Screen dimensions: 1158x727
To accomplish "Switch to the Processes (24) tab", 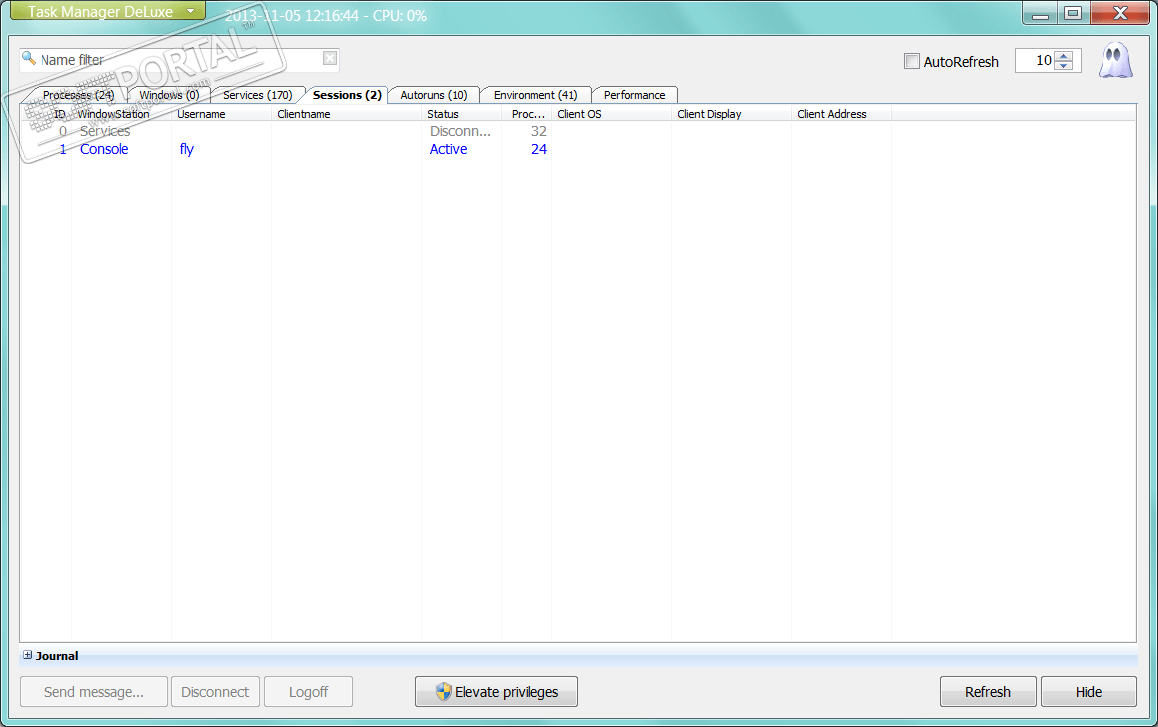I will pos(78,95).
